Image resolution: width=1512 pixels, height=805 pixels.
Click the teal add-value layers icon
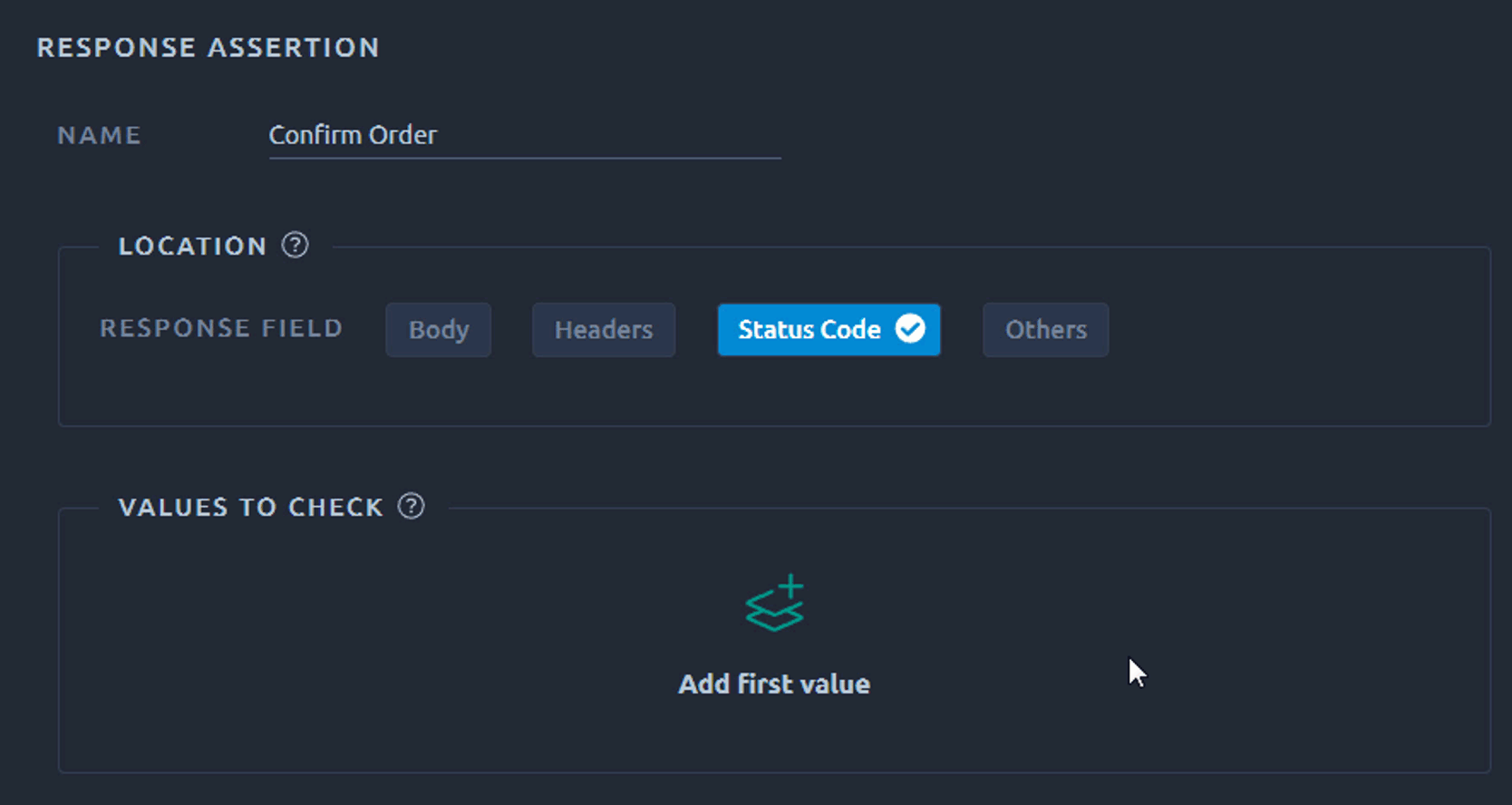[774, 603]
